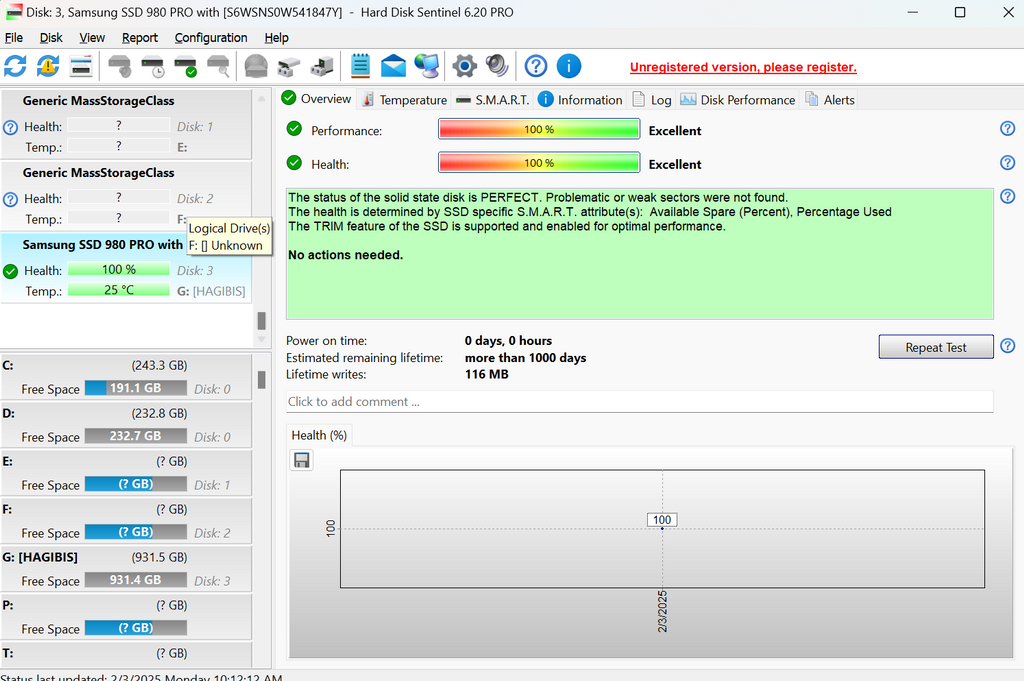Open the File menu
This screenshot has width=1024, height=681.
click(14, 38)
